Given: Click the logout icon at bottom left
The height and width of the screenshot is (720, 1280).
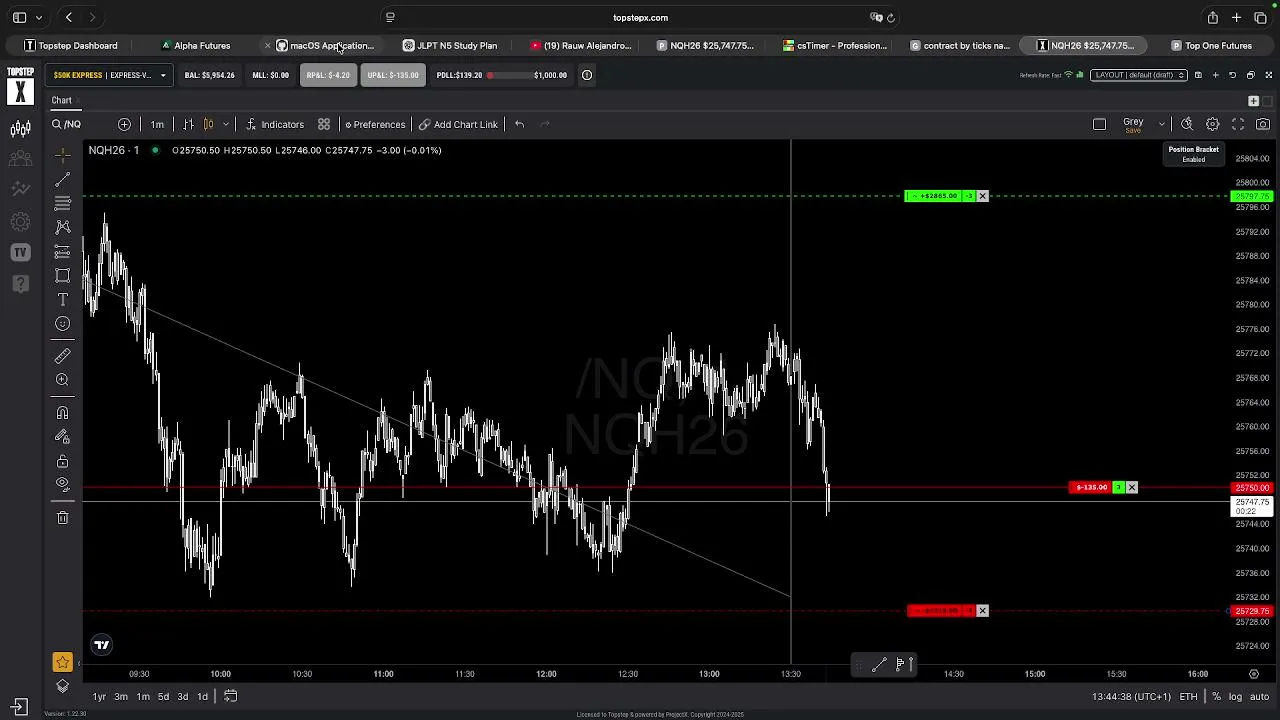Looking at the screenshot, I should coord(18,707).
